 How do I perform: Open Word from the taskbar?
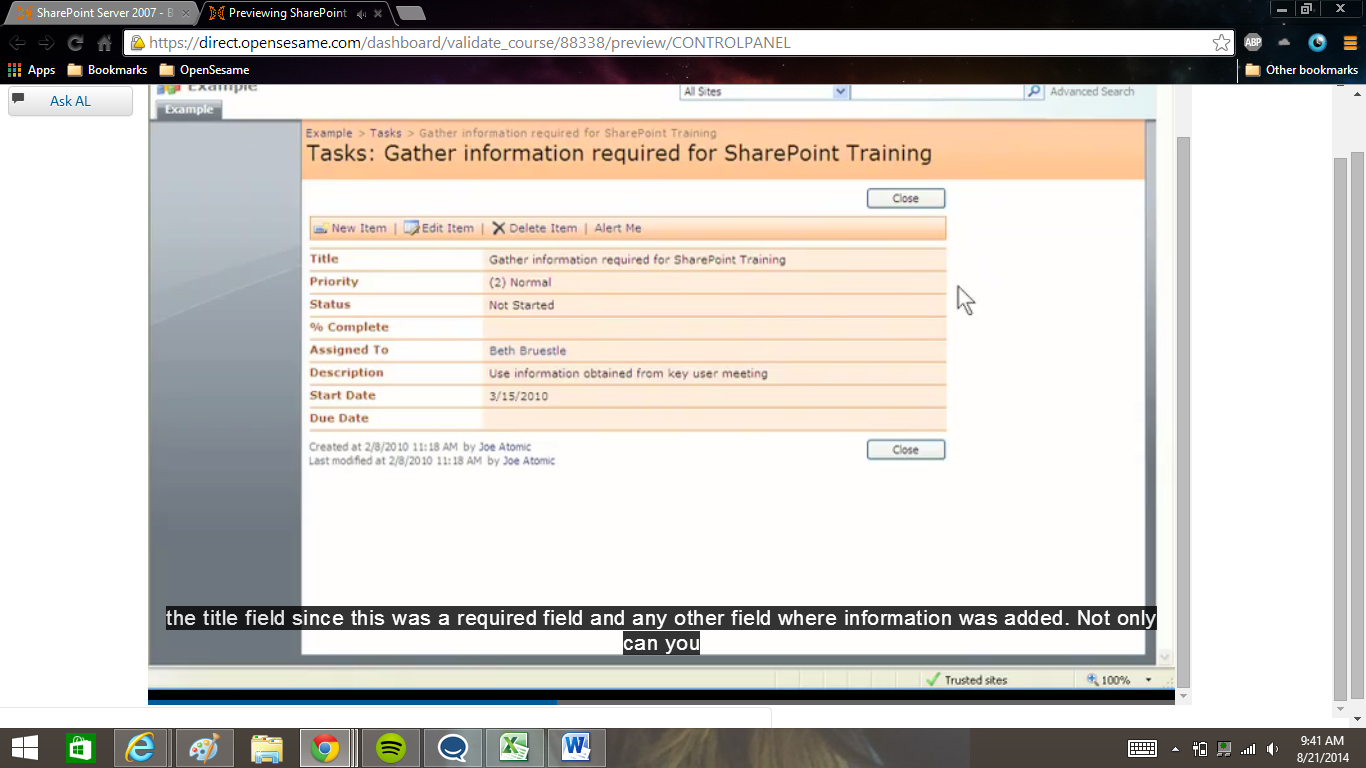point(576,748)
